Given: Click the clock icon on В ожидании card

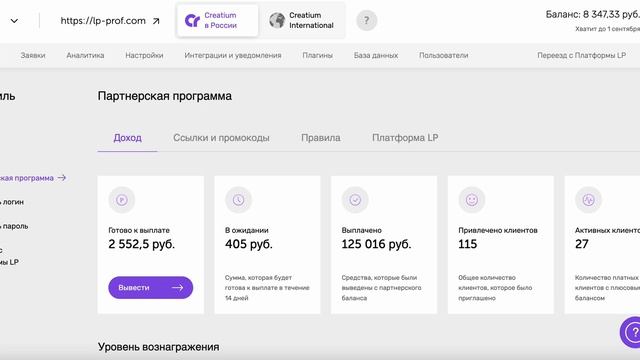Looking at the screenshot, I should click(238, 200).
